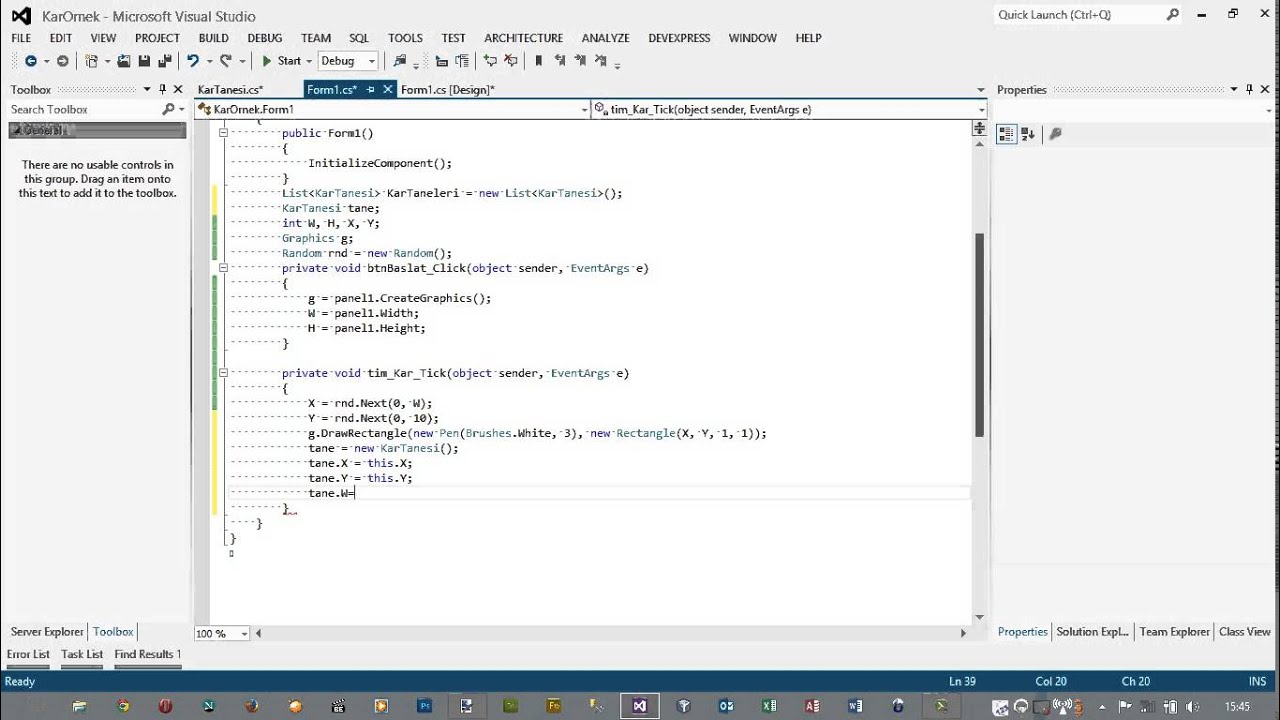Switch to the Team Explorer tab
This screenshot has height=720, width=1280.
pyautogui.click(x=1174, y=632)
